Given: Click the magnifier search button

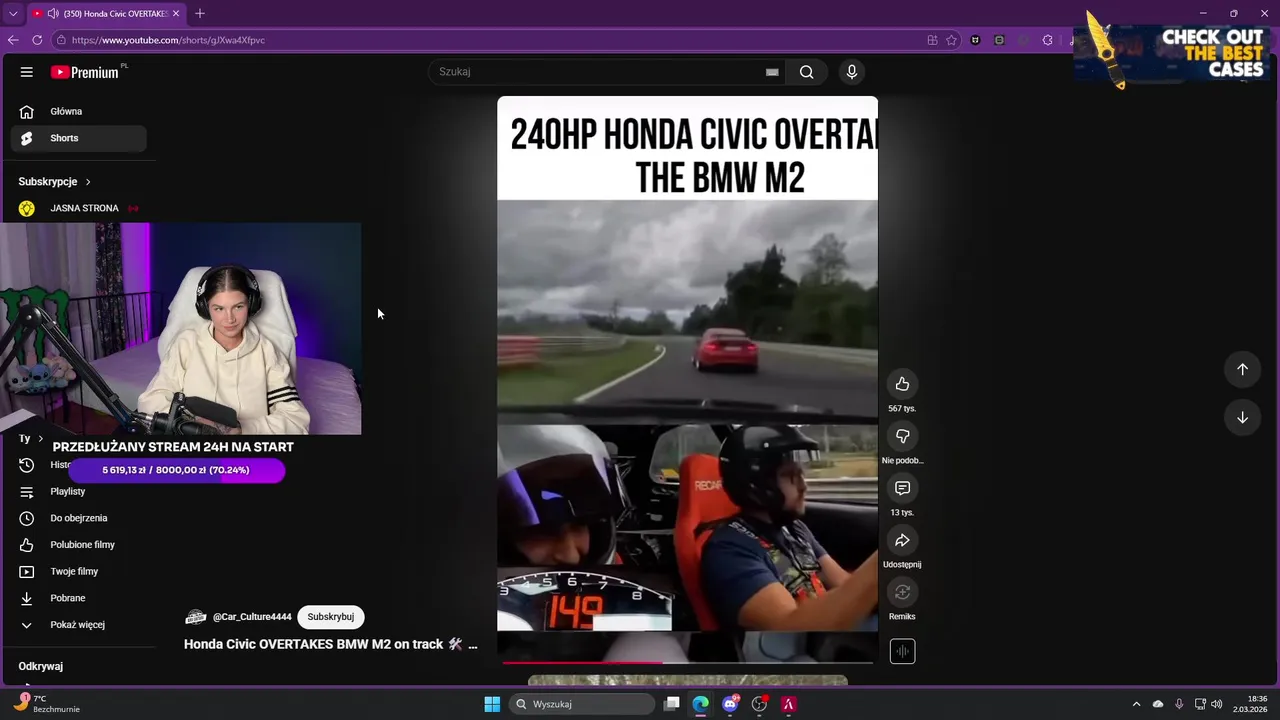Looking at the screenshot, I should pyautogui.click(x=806, y=72).
